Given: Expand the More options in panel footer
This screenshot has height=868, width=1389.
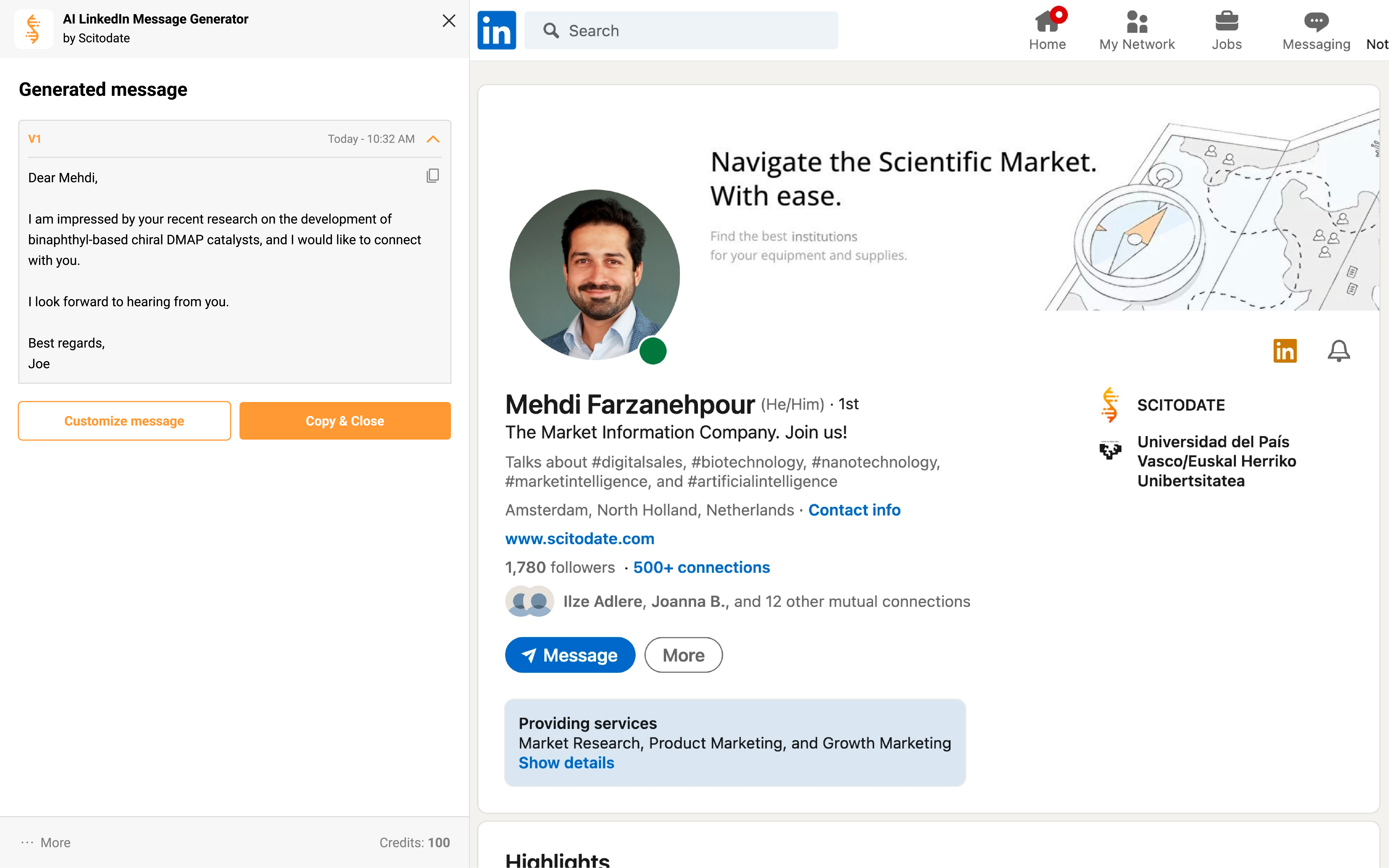Looking at the screenshot, I should pyautogui.click(x=46, y=842).
